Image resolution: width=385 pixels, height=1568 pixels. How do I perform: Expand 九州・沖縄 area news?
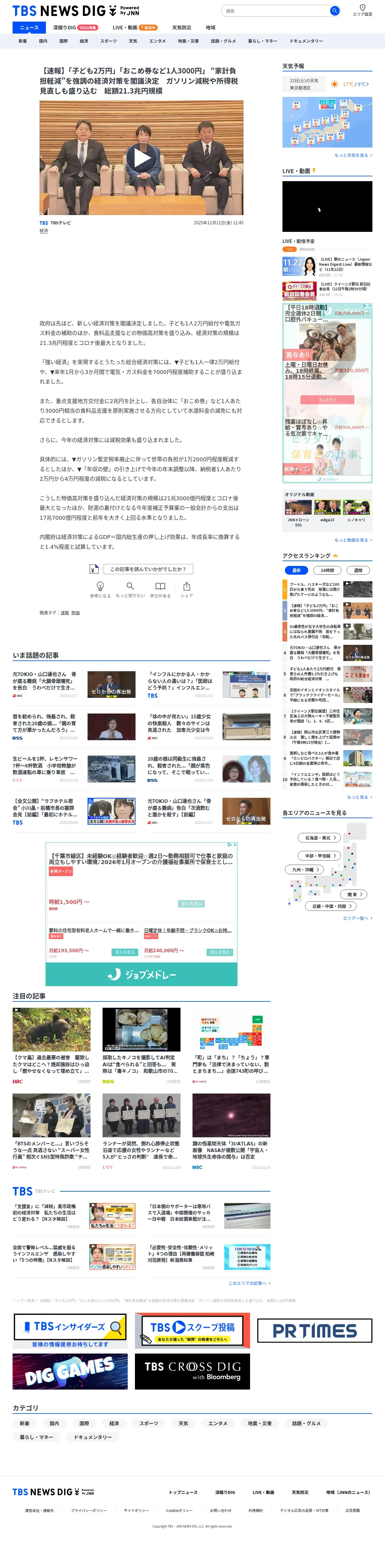(305, 869)
